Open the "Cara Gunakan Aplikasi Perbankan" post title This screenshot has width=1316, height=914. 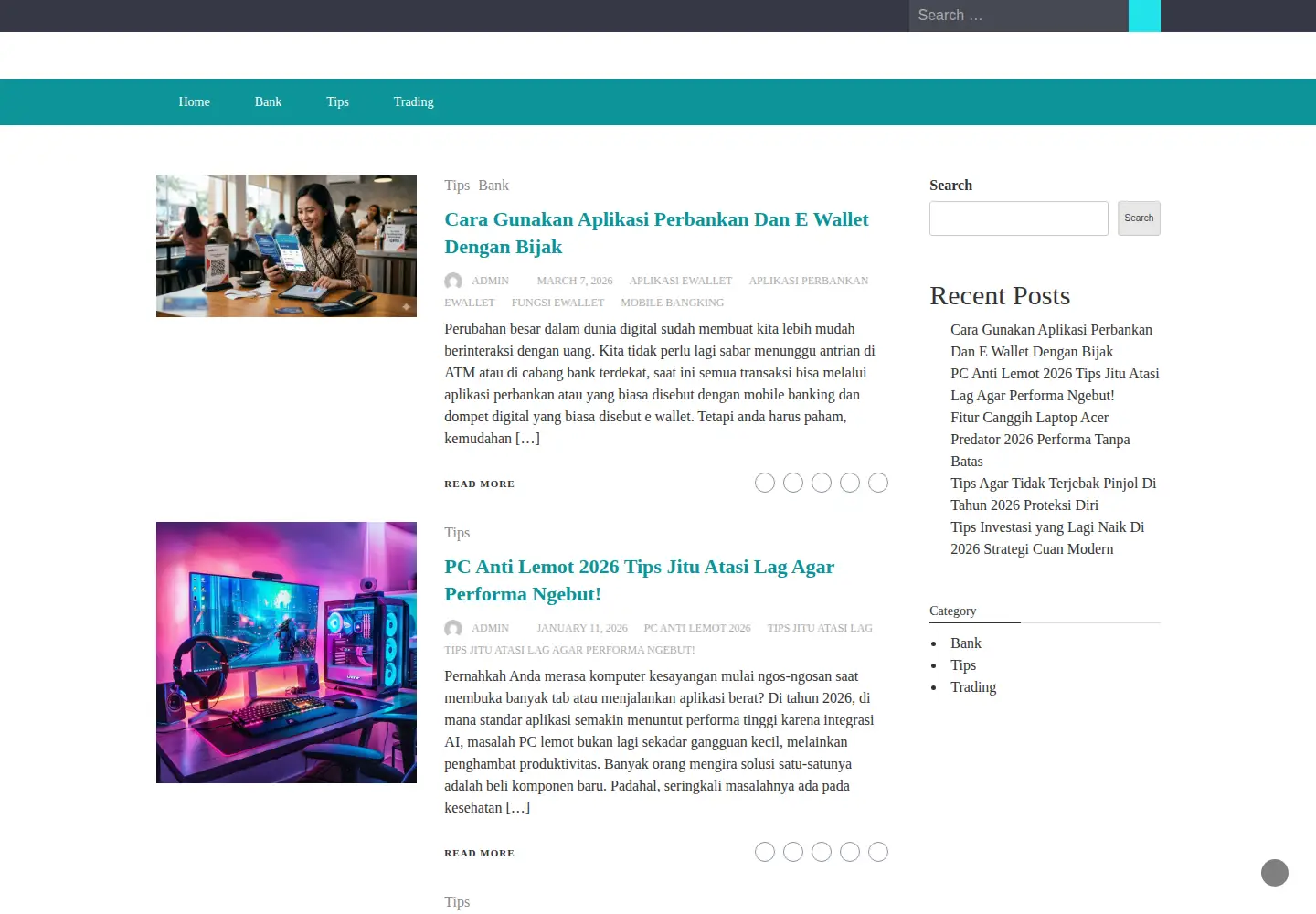(x=656, y=233)
